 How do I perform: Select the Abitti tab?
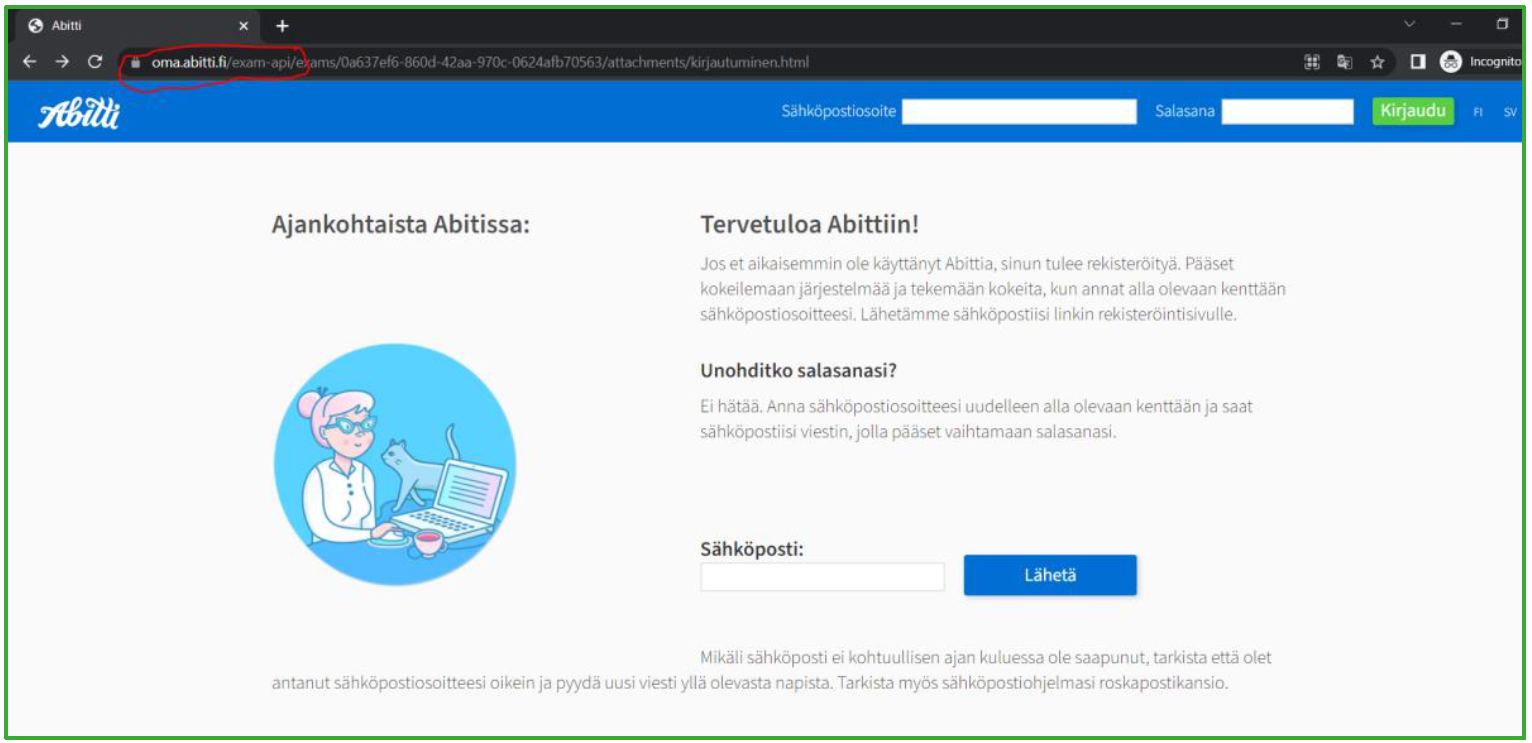[138, 26]
